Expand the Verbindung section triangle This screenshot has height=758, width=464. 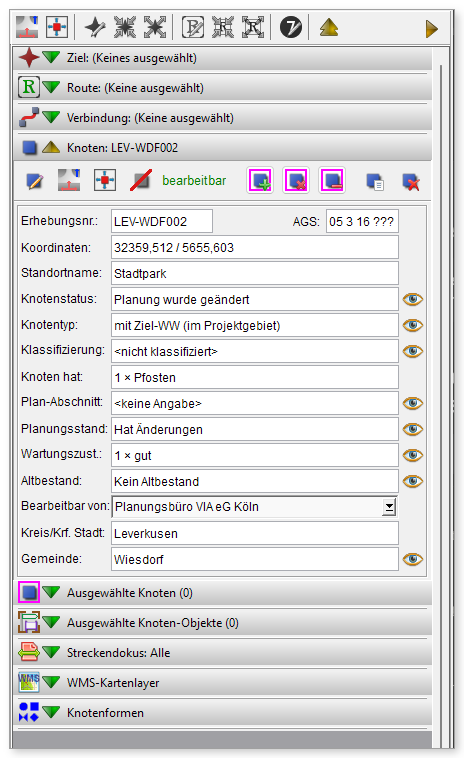click(51, 117)
